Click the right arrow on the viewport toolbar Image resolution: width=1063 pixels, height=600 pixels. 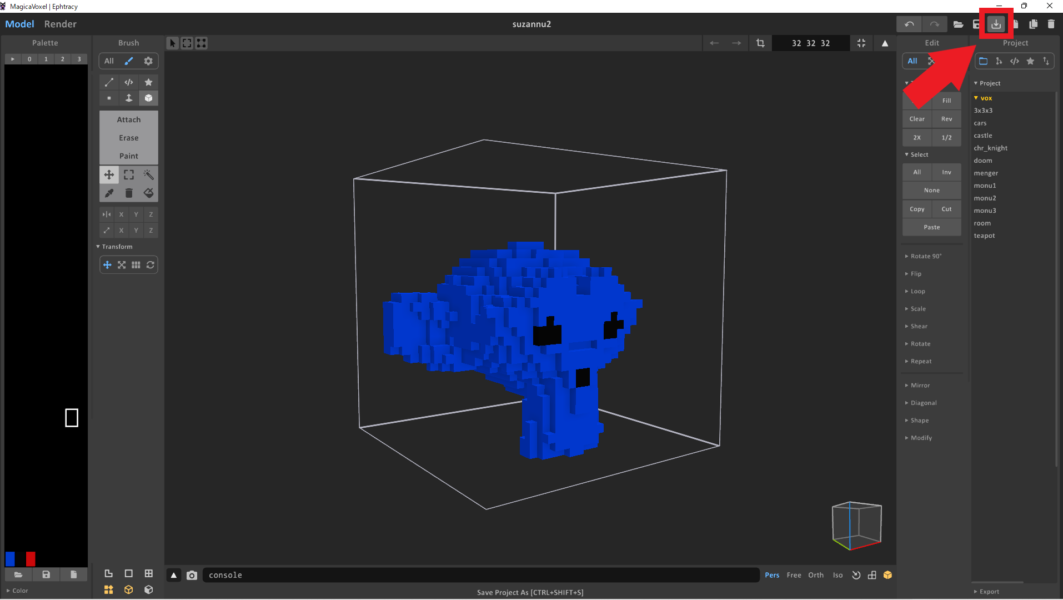[x=736, y=43]
